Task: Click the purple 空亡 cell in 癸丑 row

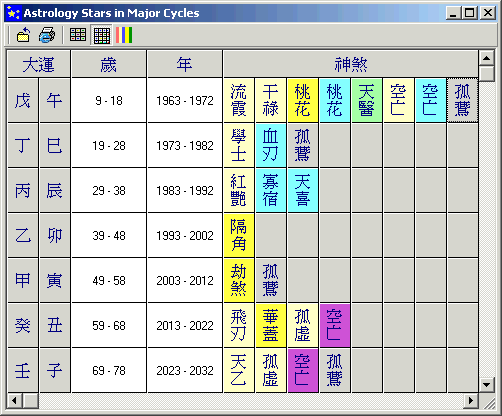Action: [x=335, y=325]
